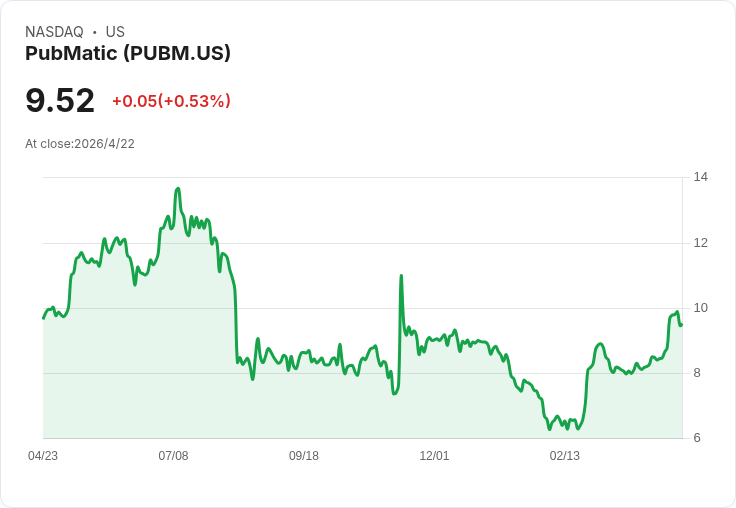This screenshot has width=736, height=508.
Task: Click the 12 label on the price axis
Action: point(701,243)
